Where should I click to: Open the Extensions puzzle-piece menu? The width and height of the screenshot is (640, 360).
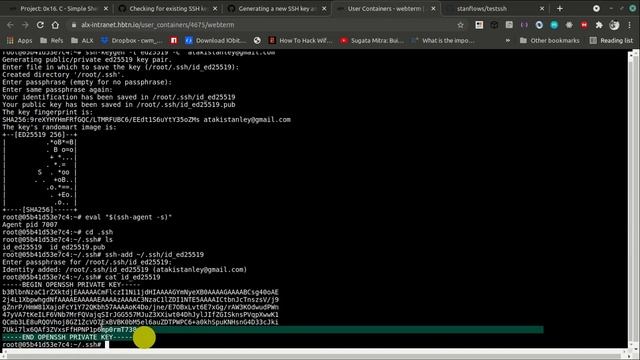[x=599, y=25]
